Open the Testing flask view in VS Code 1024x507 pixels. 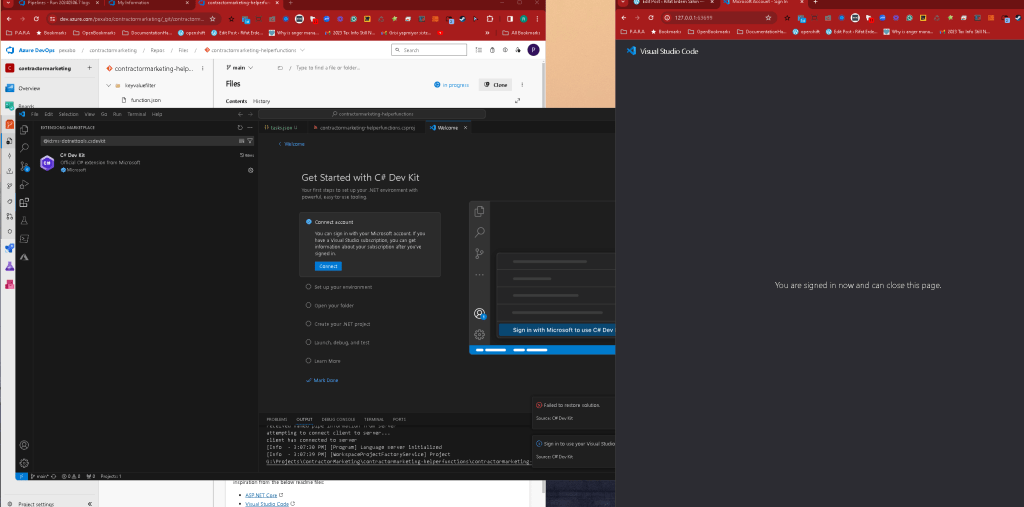coord(24,221)
